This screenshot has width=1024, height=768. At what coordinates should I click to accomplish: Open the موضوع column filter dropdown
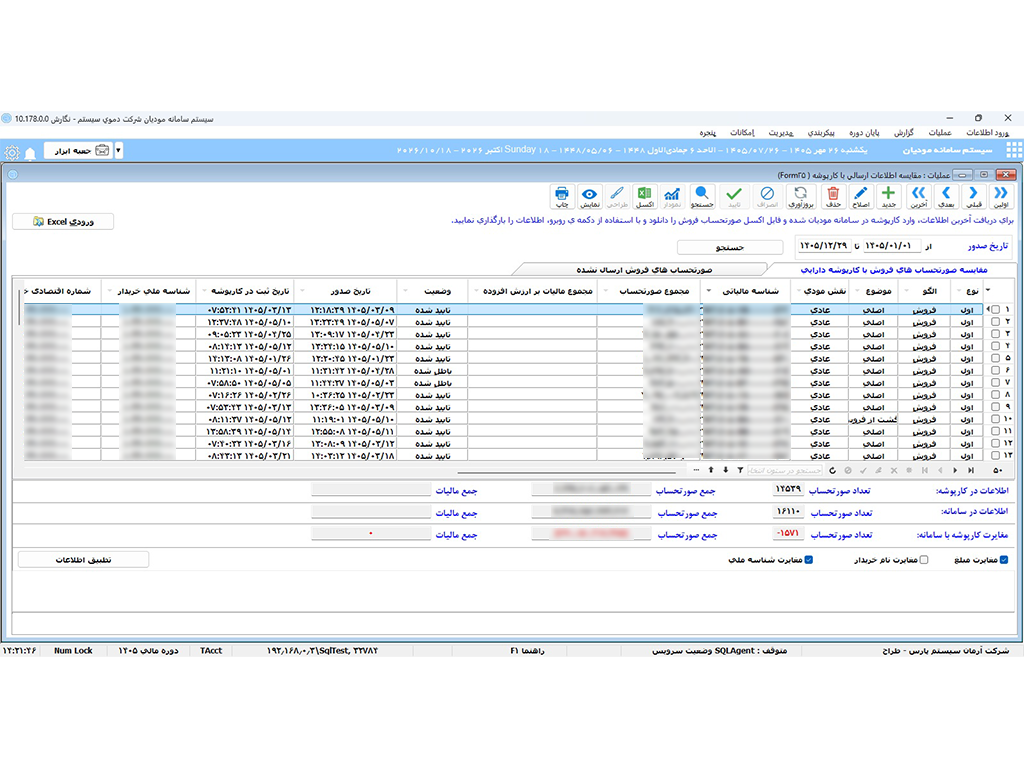click(857, 291)
